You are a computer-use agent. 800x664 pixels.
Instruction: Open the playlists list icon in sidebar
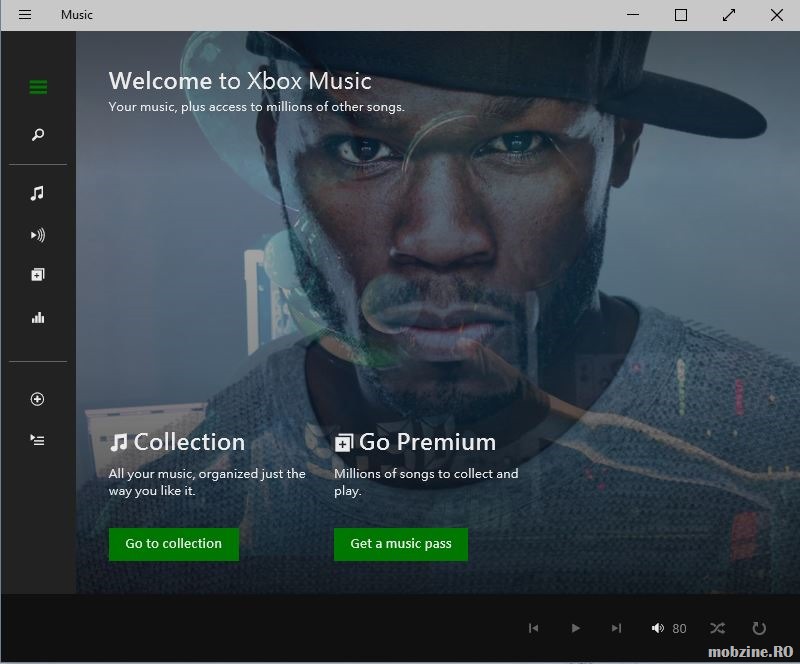38,440
